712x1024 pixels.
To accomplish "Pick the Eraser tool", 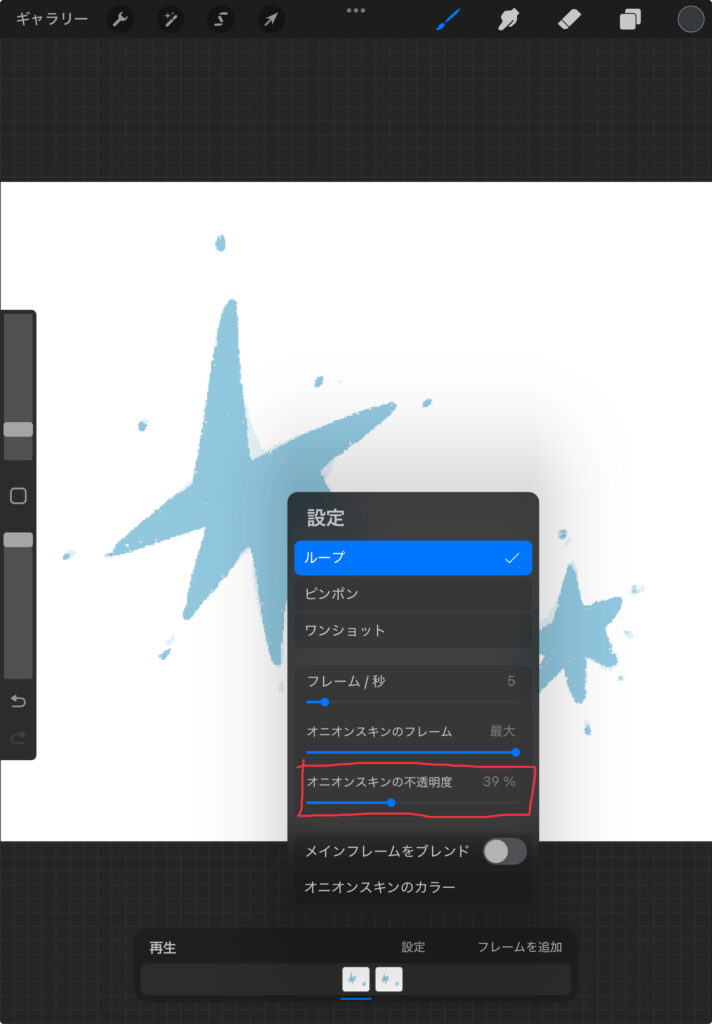I will click(x=569, y=19).
